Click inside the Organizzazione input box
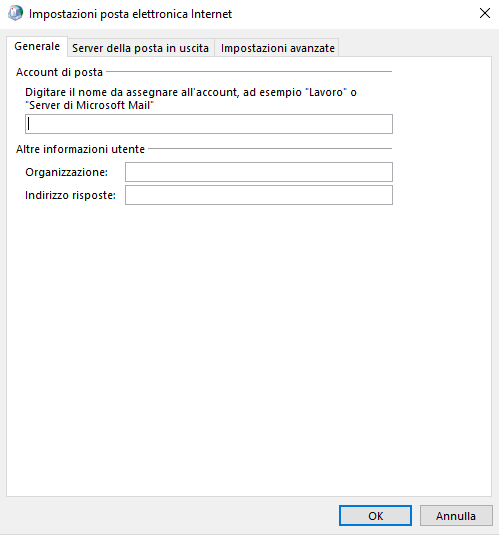 click(x=259, y=172)
